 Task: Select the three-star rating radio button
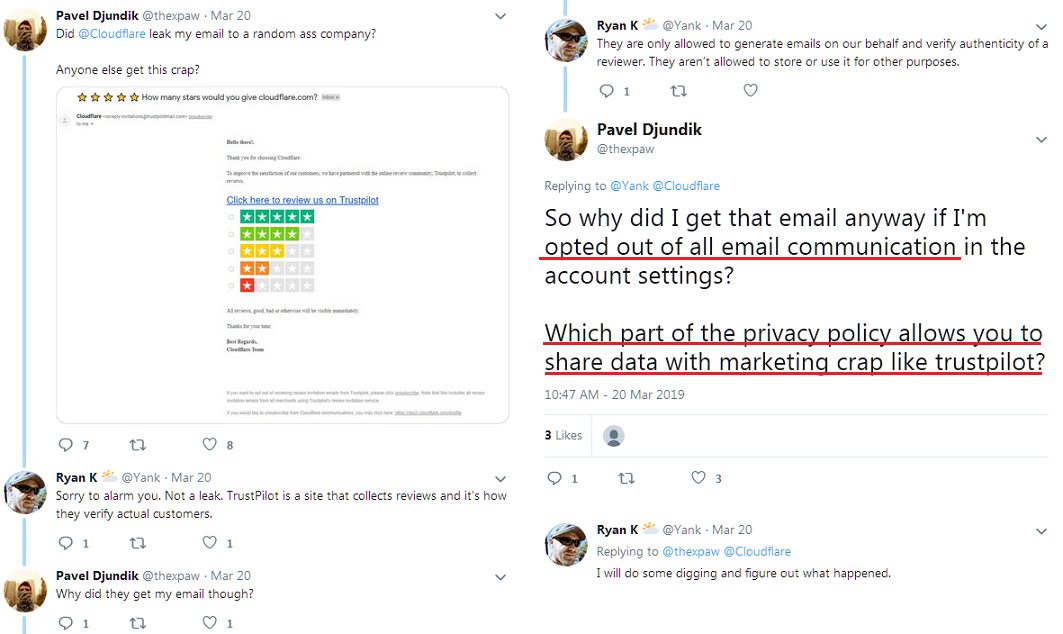tap(232, 251)
